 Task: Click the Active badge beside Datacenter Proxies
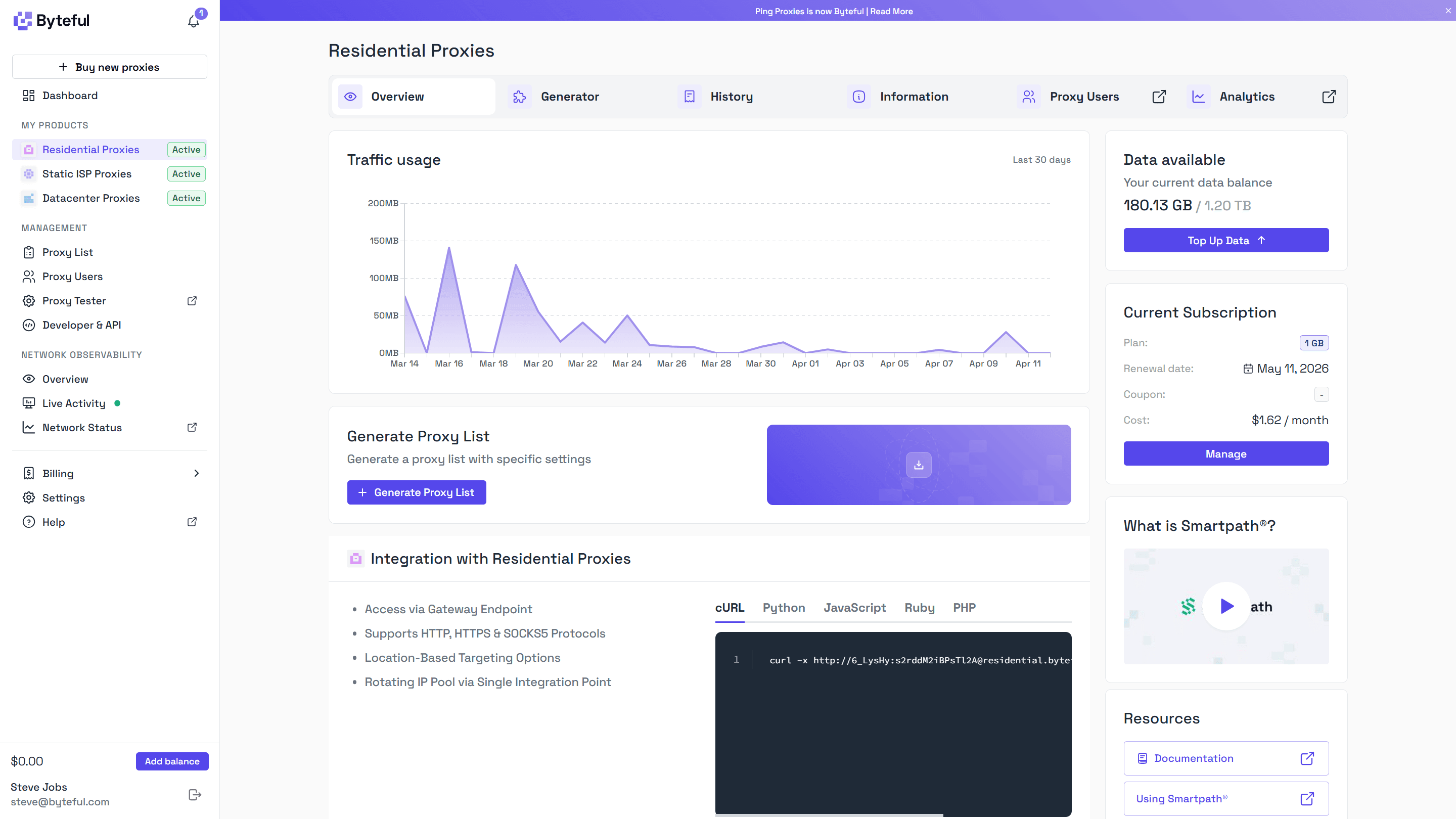click(x=187, y=198)
